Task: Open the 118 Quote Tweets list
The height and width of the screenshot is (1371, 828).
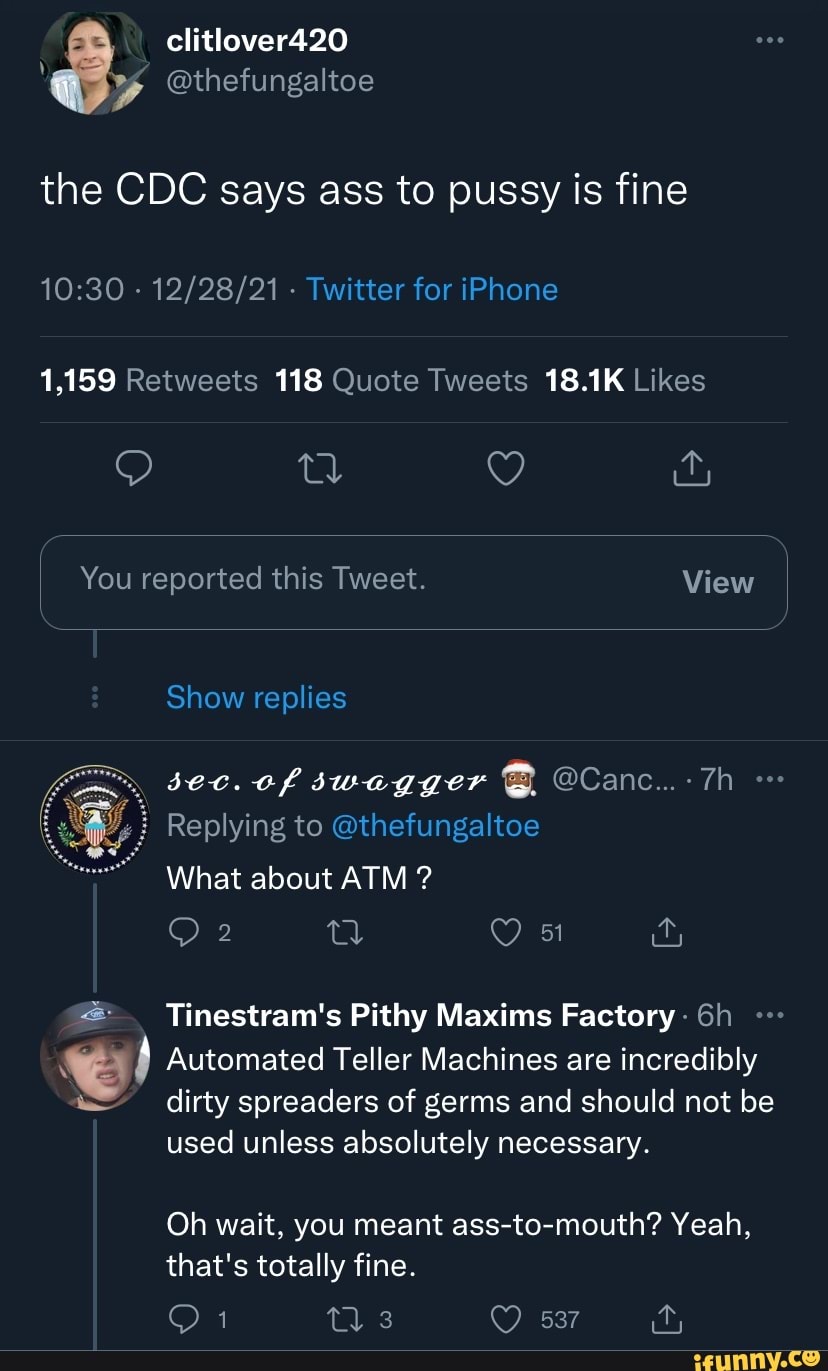Action: pos(401,380)
